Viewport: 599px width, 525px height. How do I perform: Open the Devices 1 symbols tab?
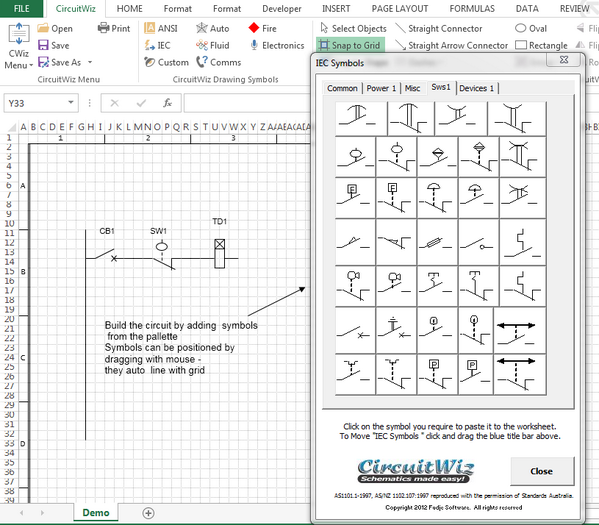(476, 88)
